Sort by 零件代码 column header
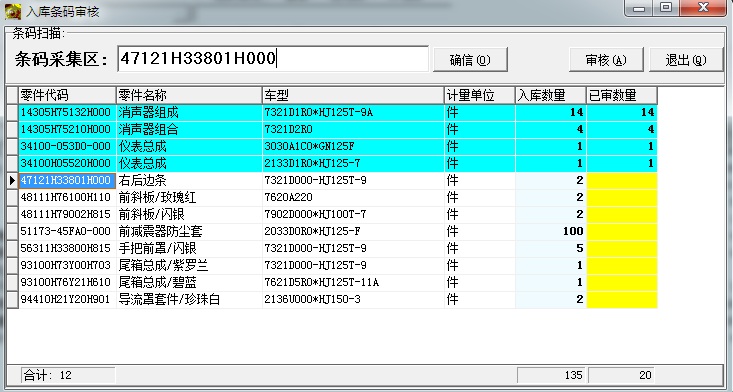The image size is (733, 392). (x=67, y=95)
